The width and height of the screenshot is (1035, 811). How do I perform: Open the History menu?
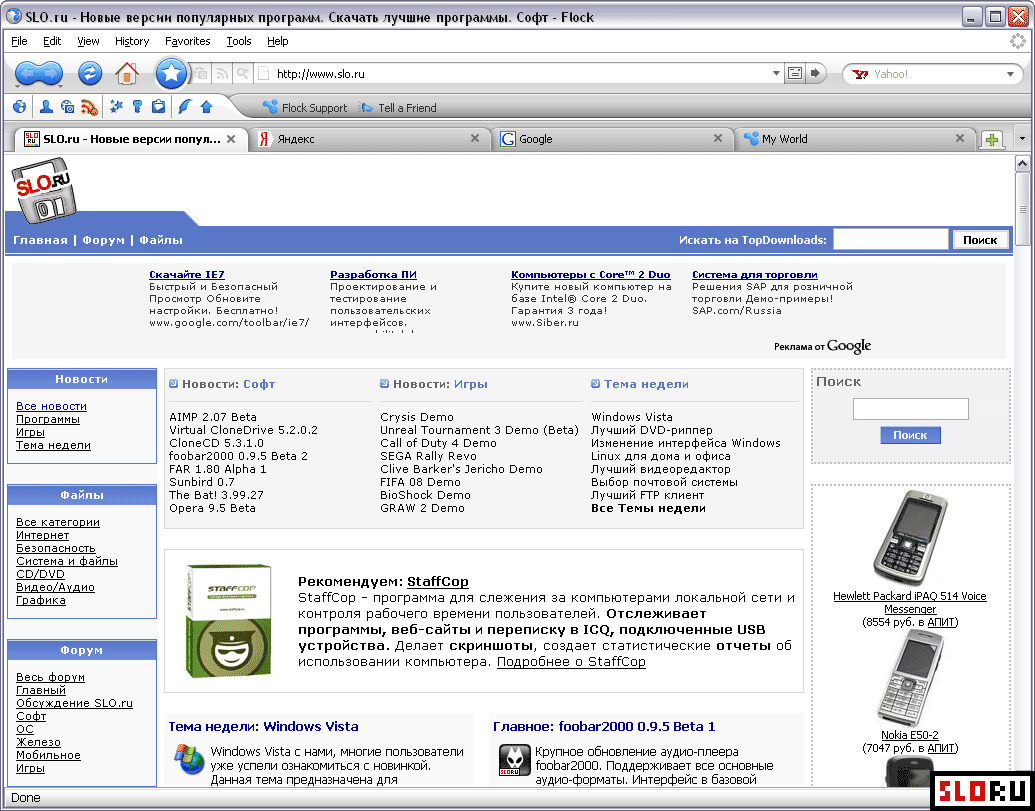pos(132,41)
